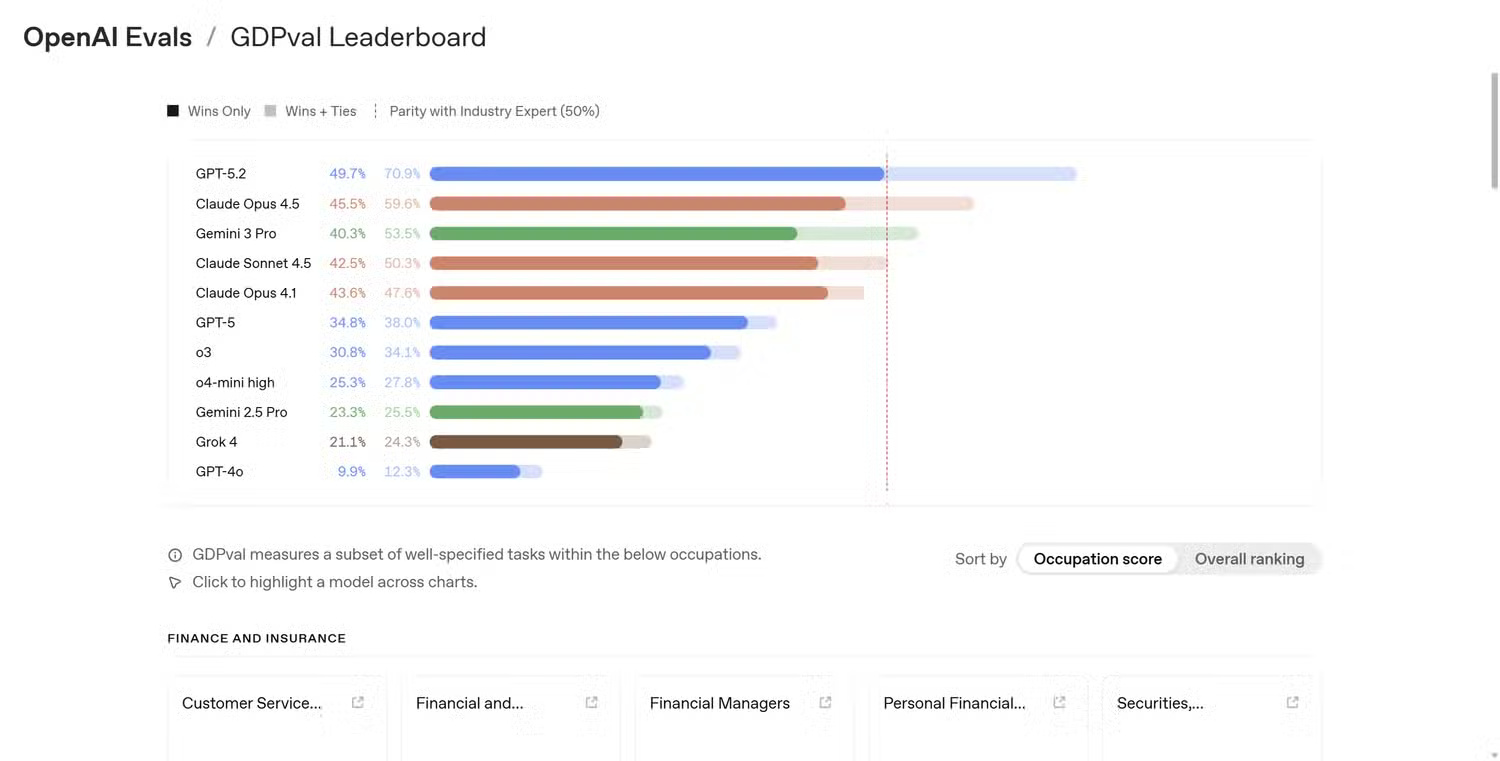
Task: Switch the sort toggle to Overall ranking
Action: (1249, 558)
